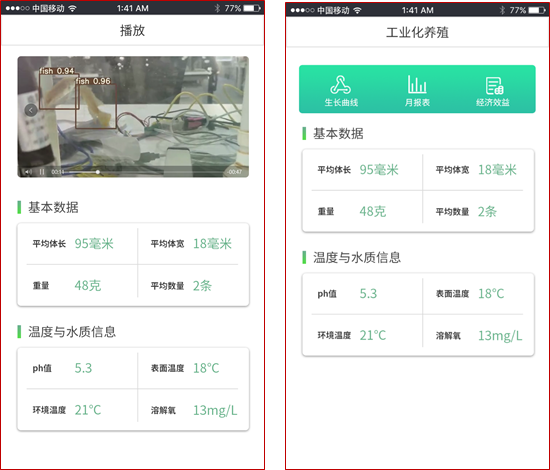Select 18毫米 average width on 播放 screen
This screenshot has width=550, height=470.
tap(212, 244)
